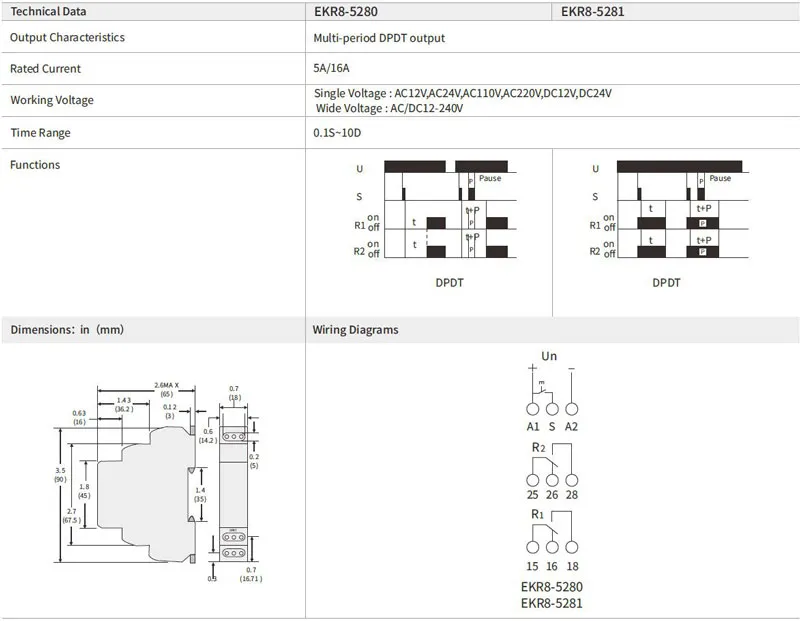
Task: Click terminal 15 circle of relay R1
Action: pos(532,547)
